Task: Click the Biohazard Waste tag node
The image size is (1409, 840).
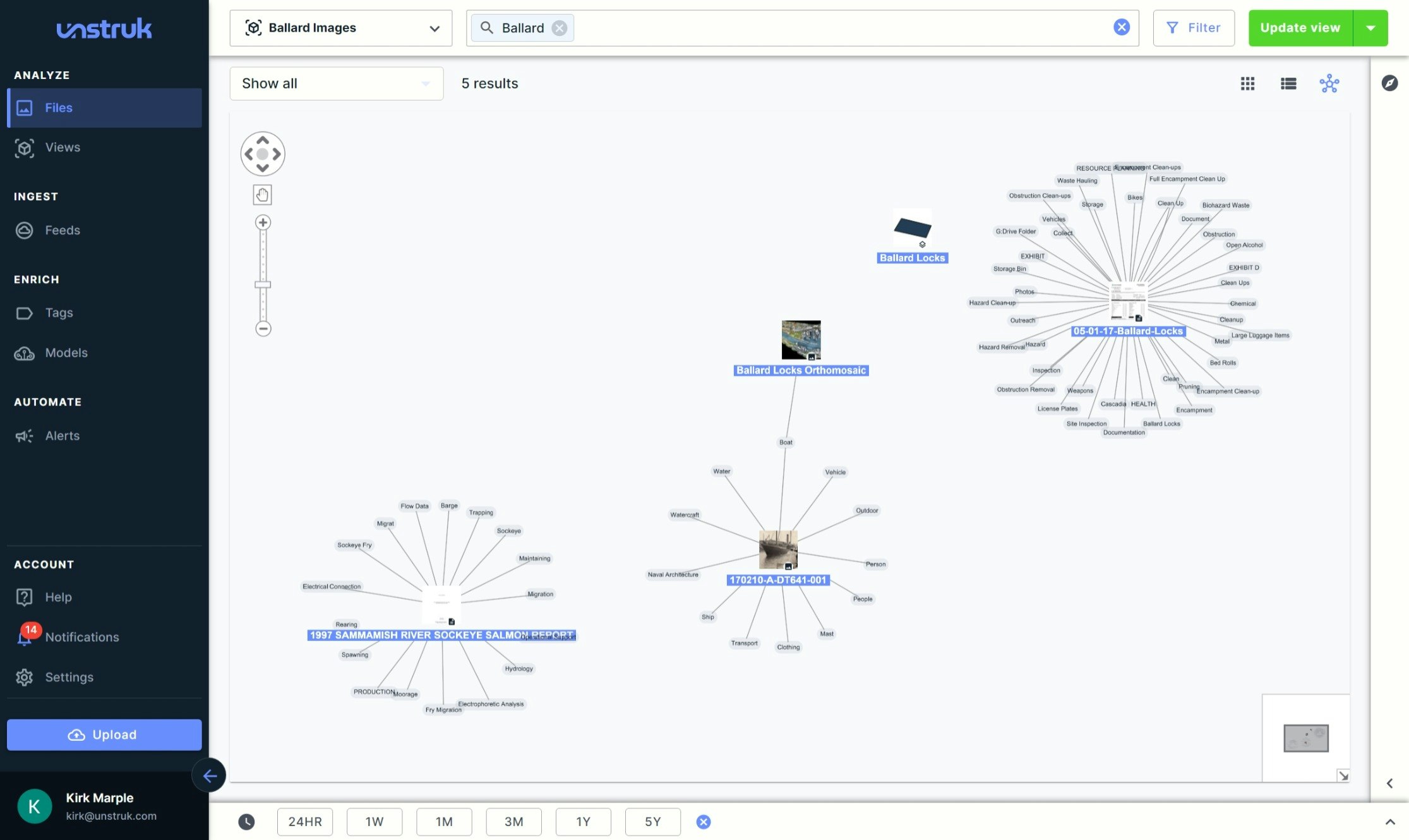Action: [1226, 205]
